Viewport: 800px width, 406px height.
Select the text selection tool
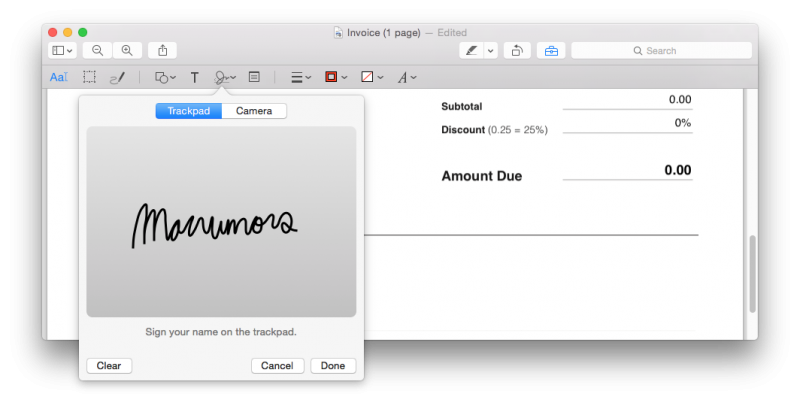tap(59, 77)
